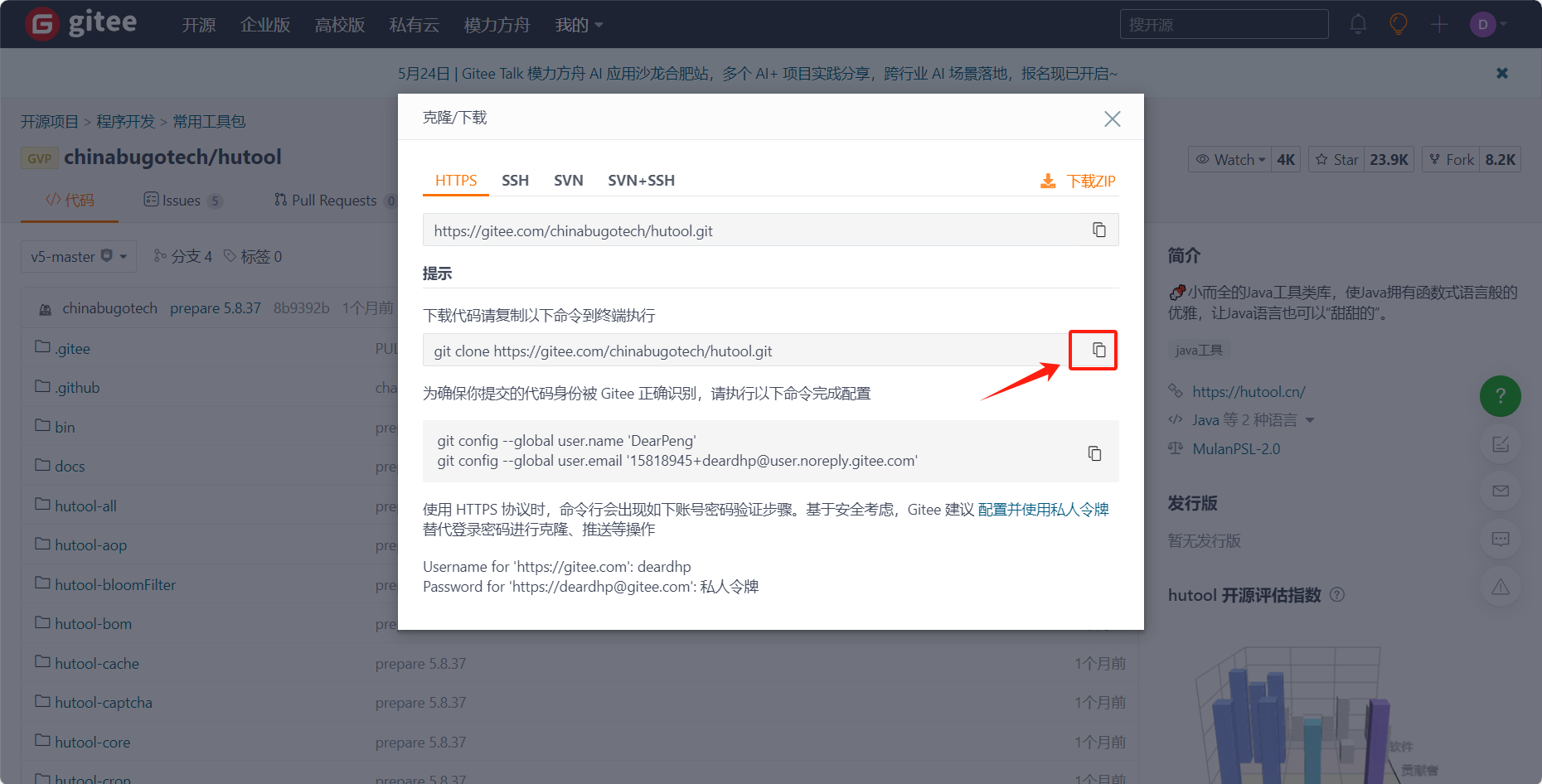Viewport: 1542px width, 784px height.
Task: Expand the Java languages dropdown
Action: tap(1253, 420)
